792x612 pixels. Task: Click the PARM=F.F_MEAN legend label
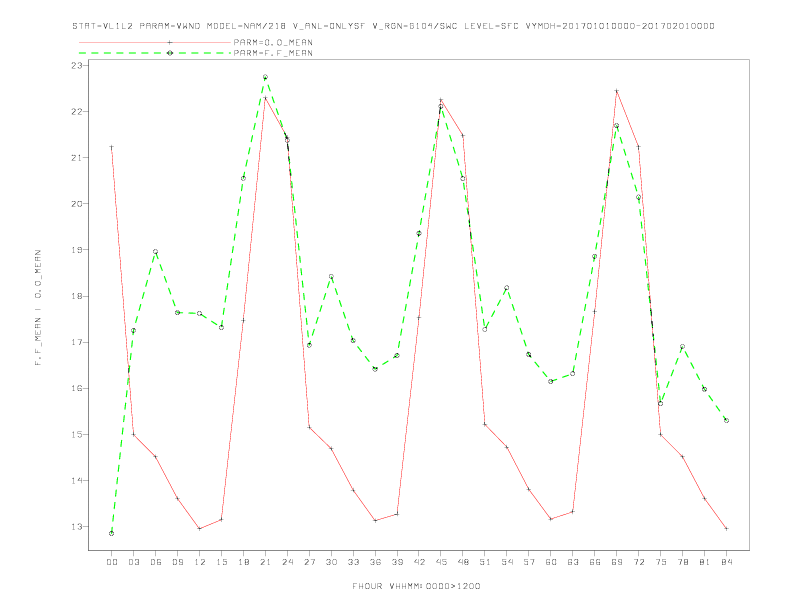pyautogui.click(x=273, y=53)
